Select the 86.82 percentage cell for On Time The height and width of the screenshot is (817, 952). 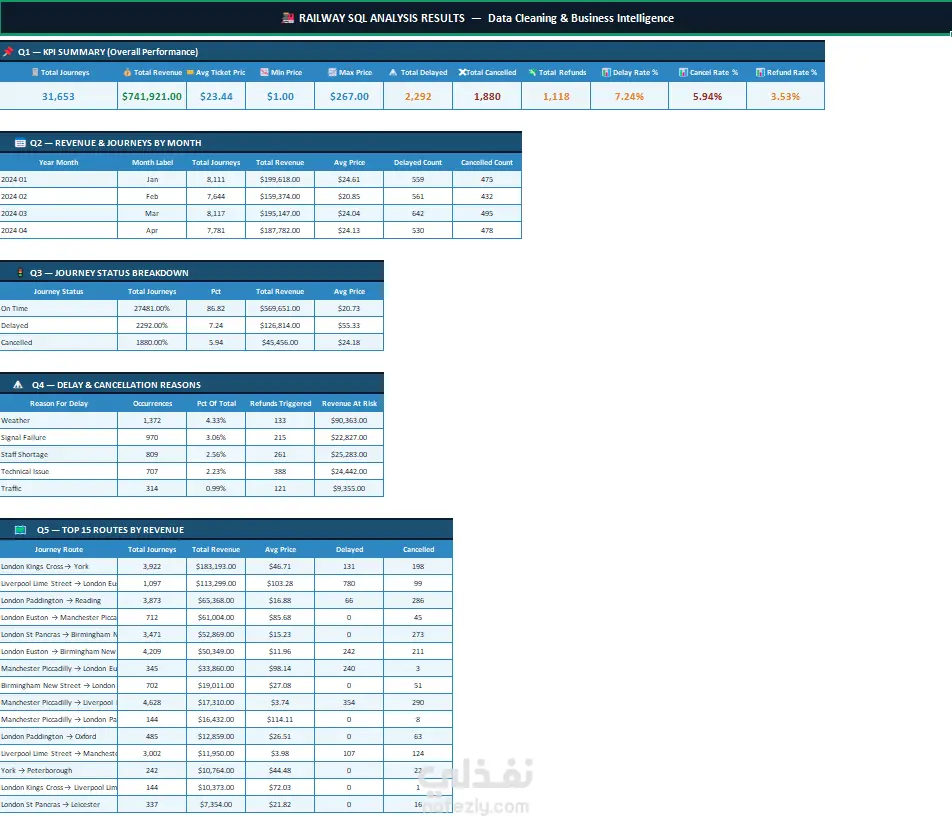216,308
